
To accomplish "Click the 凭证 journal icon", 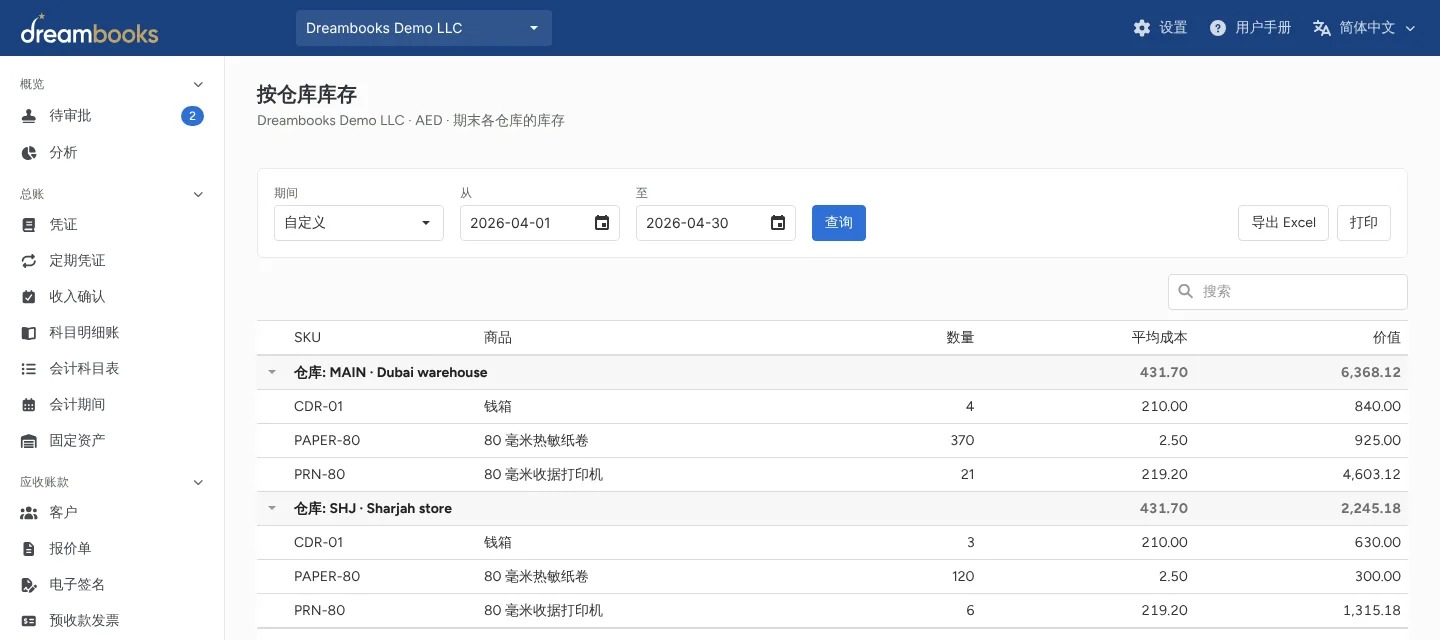I will [x=29, y=225].
